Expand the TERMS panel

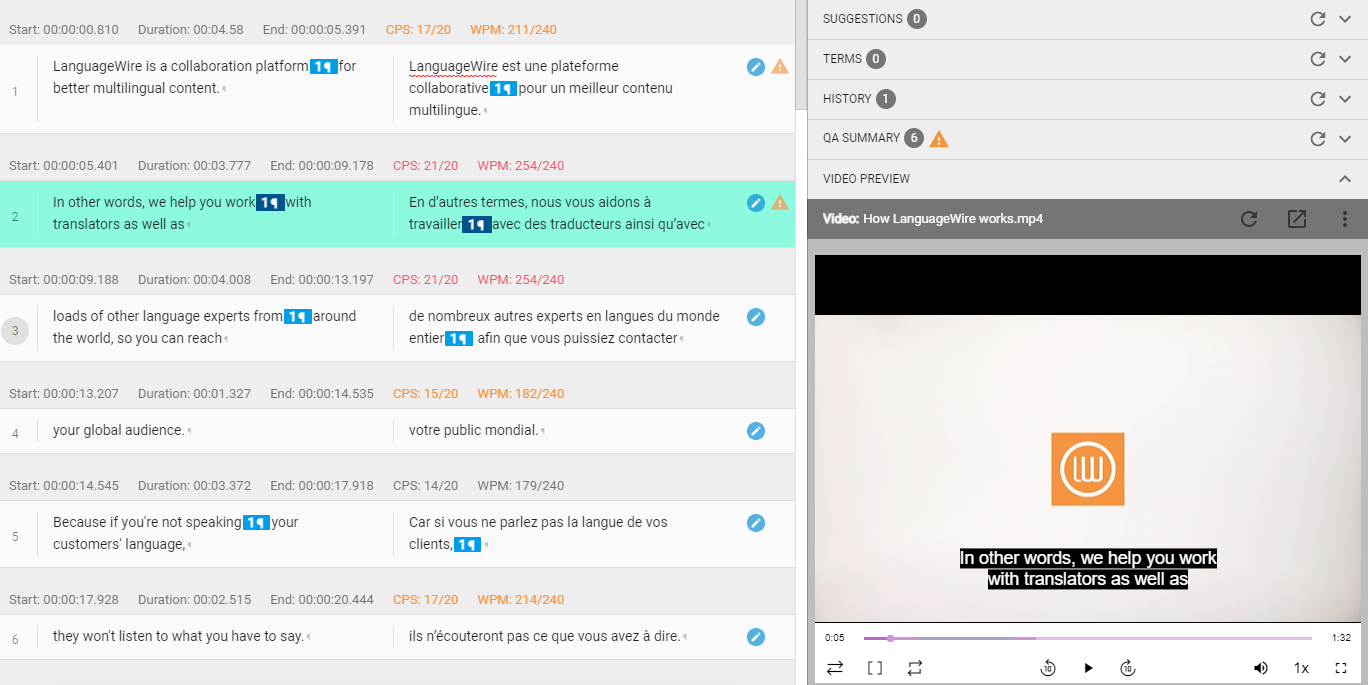point(1345,59)
